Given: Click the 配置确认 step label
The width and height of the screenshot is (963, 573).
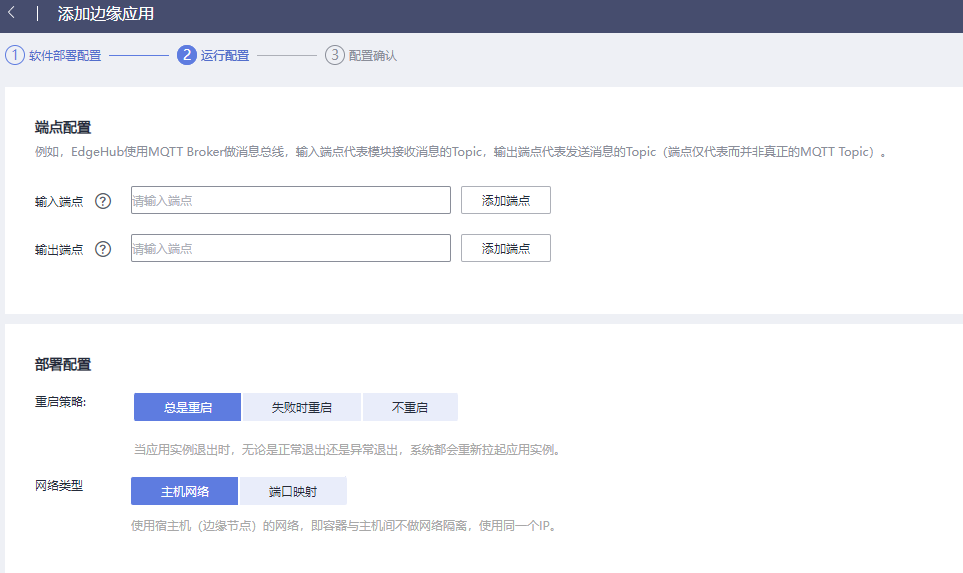Looking at the screenshot, I should click(x=373, y=55).
